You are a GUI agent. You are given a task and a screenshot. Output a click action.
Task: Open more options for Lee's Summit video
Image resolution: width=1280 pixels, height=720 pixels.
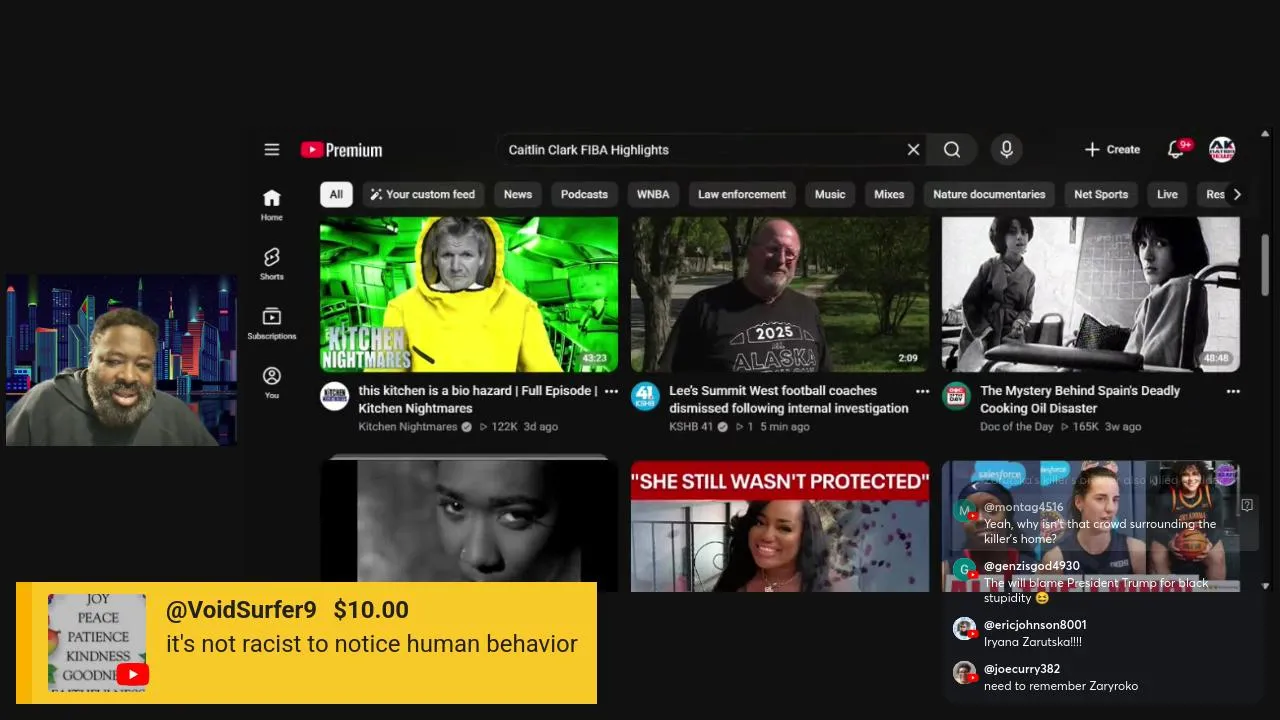922,392
